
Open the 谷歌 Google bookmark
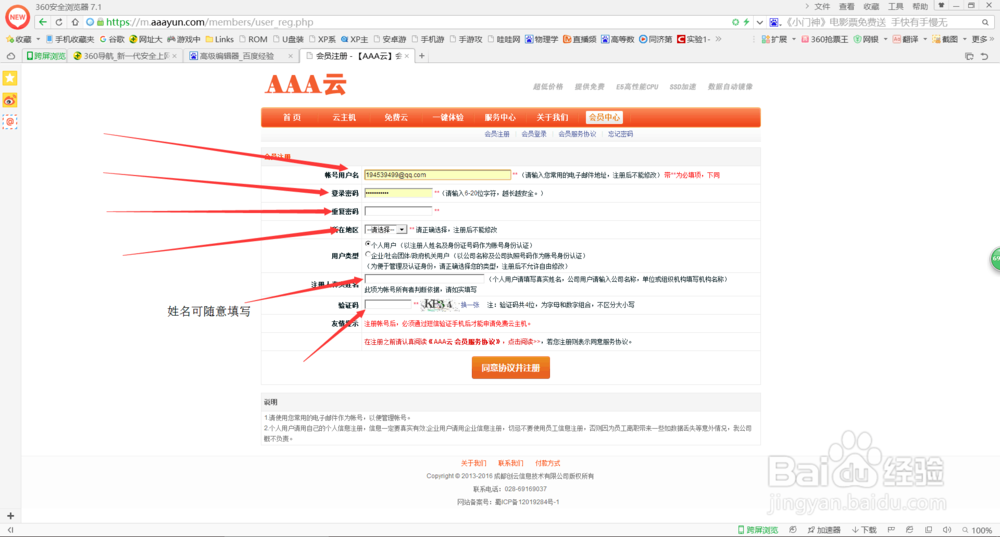coord(112,39)
